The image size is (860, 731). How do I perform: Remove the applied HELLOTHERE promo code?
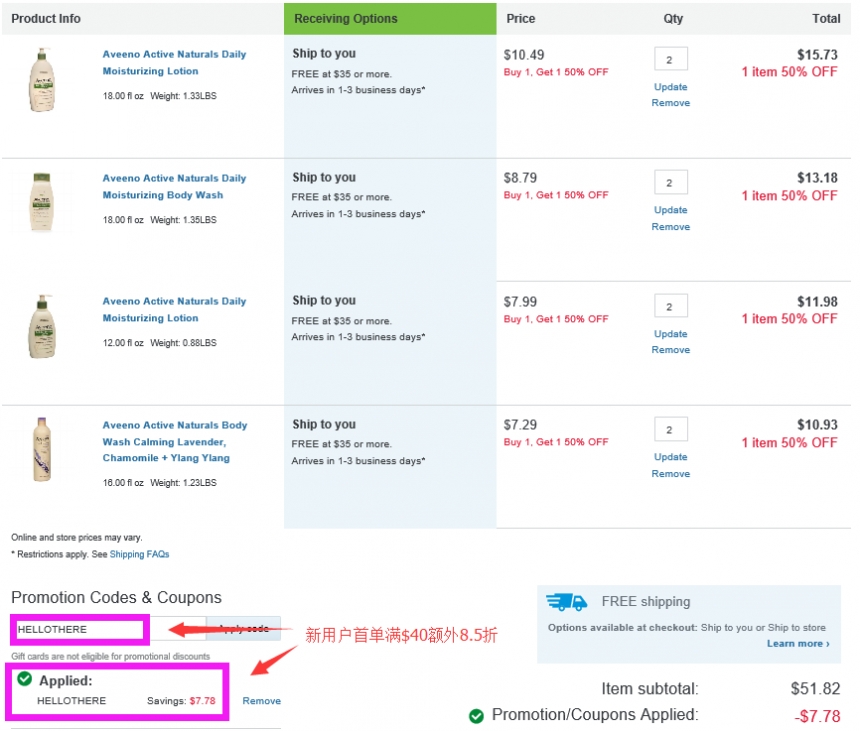261,701
